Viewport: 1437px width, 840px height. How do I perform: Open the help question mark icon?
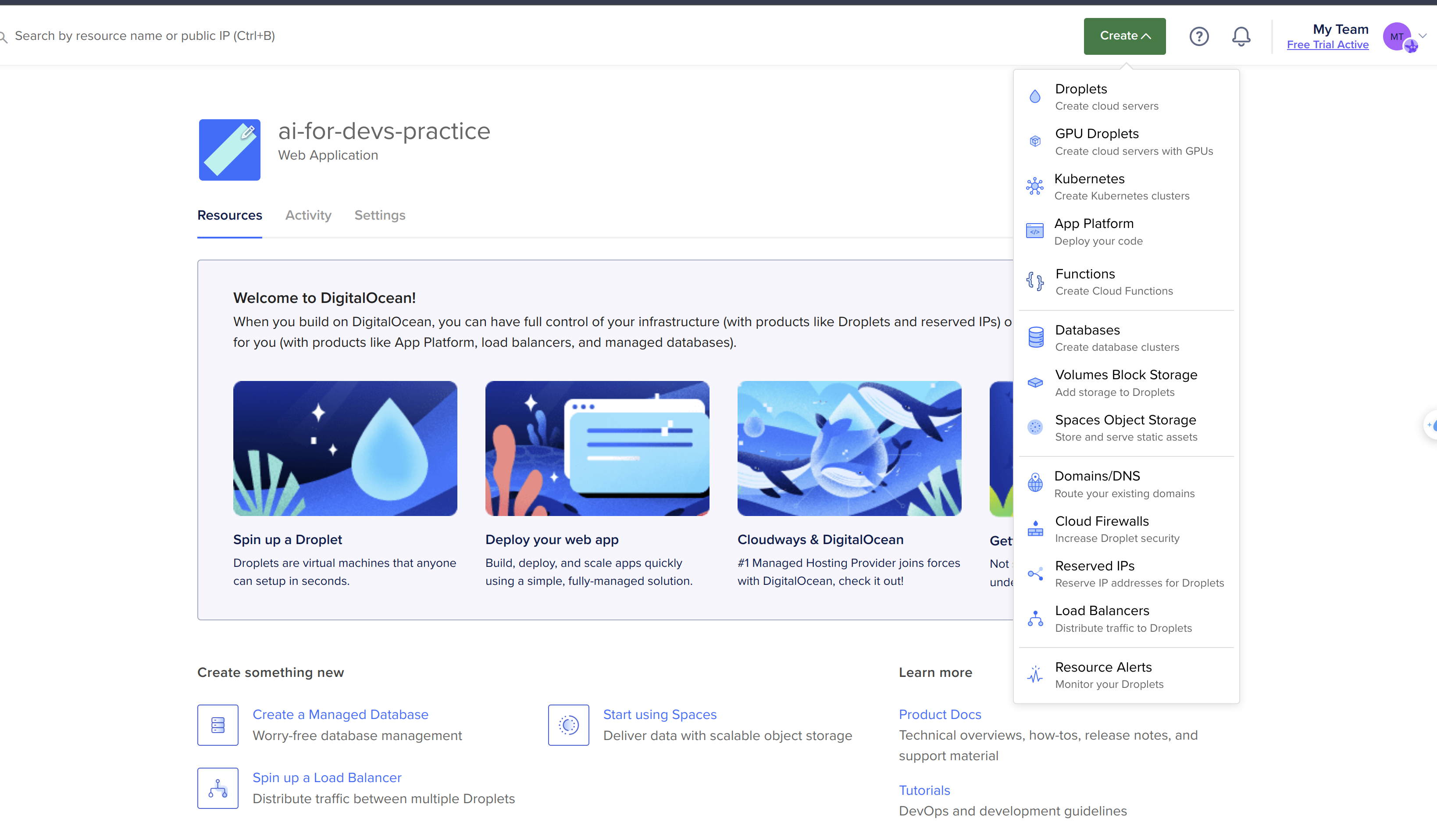pos(1198,36)
